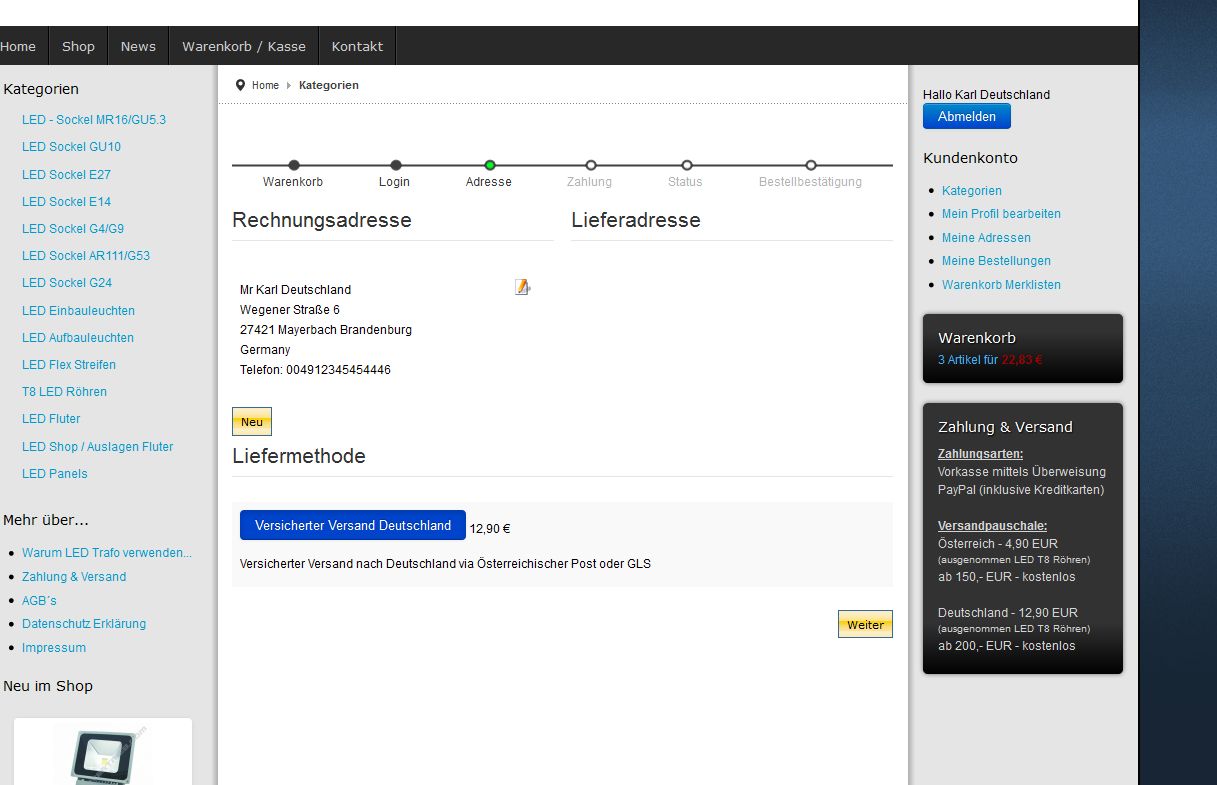The height and width of the screenshot is (785, 1217).
Task: Select the green Adresse step dot
Action: (x=490, y=165)
